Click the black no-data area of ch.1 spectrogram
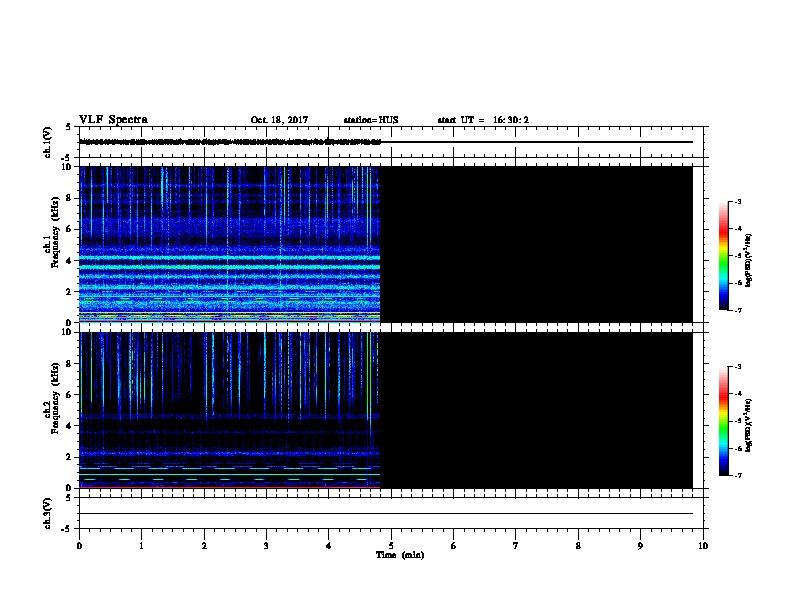This screenshot has height=612, width=792. click(536, 244)
